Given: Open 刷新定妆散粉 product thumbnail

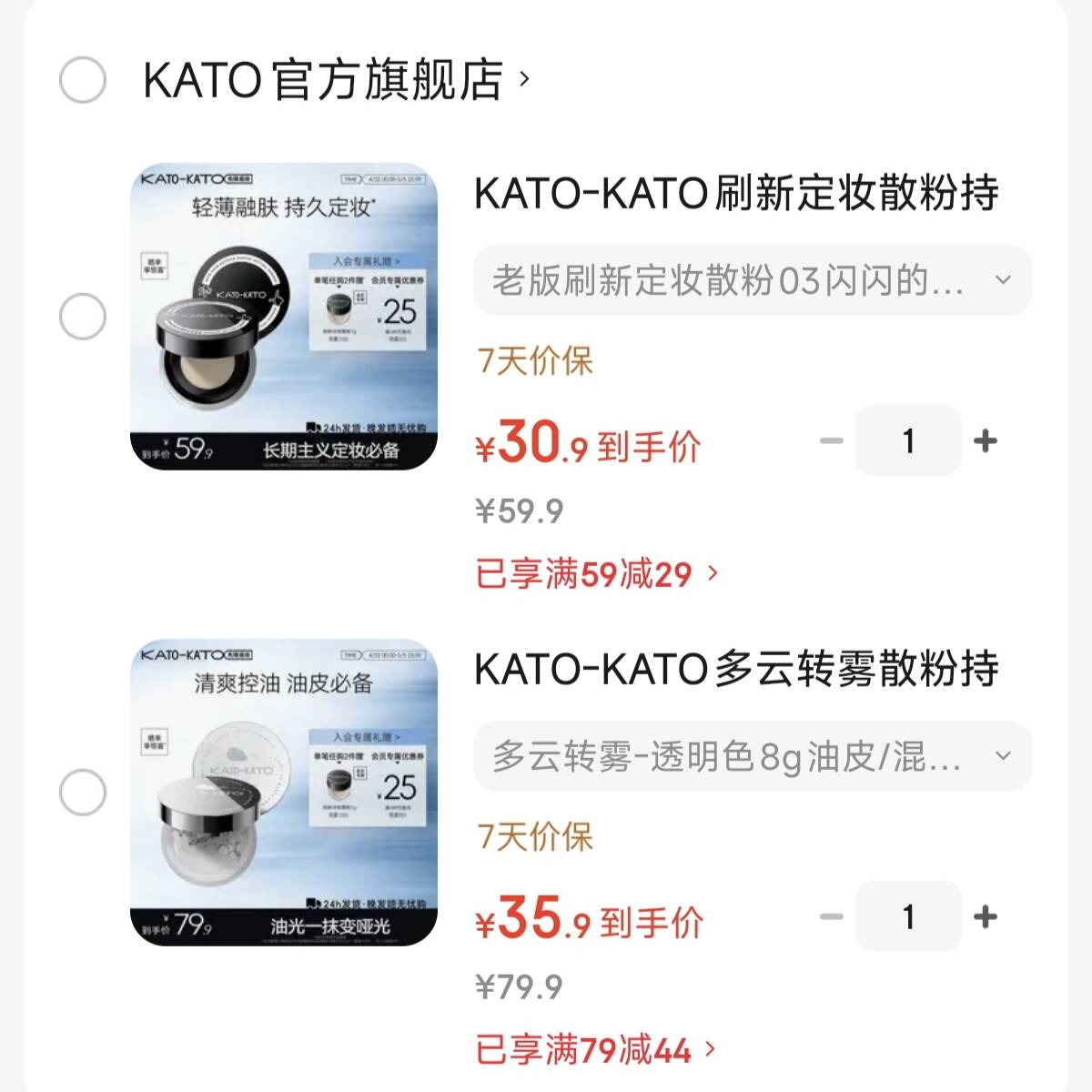Looking at the screenshot, I should click(x=284, y=317).
